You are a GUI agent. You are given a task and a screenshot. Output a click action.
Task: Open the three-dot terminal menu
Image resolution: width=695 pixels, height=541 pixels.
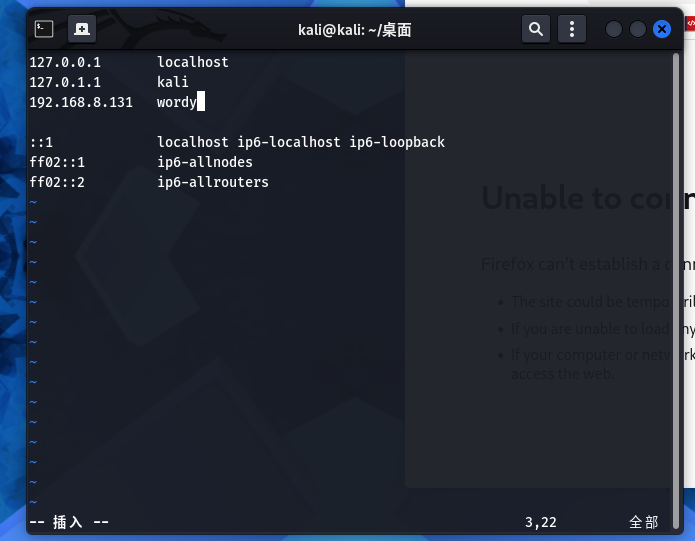coord(571,29)
